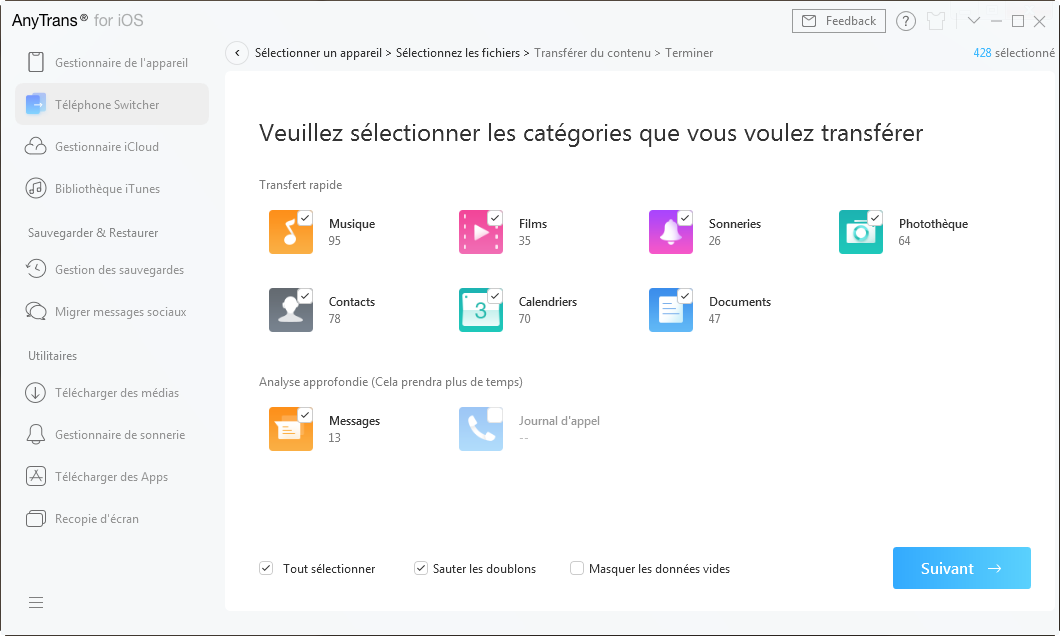
Task: Select the Téléphone Switcher icon
Action: coord(36,104)
